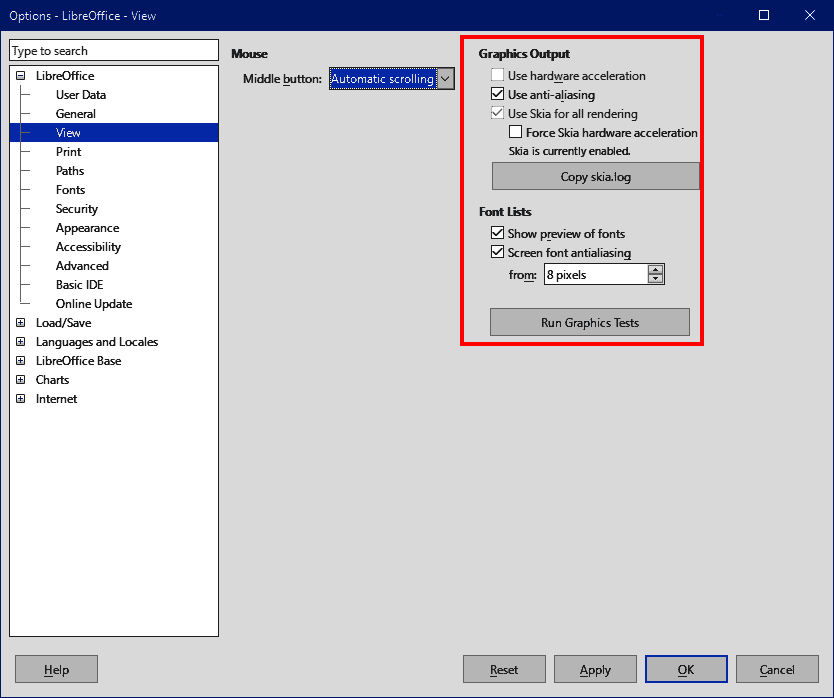This screenshot has height=698, width=834.
Task: Toggle Use anti-aliasing checkbox
Action: click(497, 95)
